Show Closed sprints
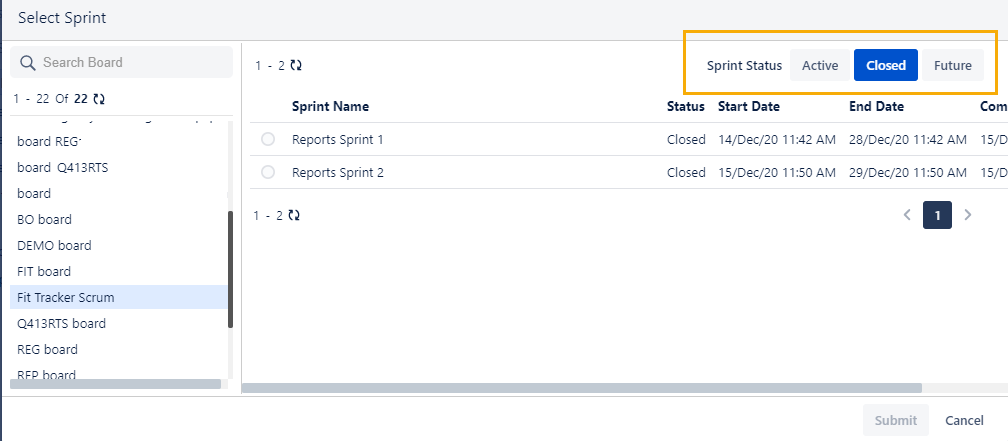Viewport: 1008px width, 441px height. click(885, 65)
